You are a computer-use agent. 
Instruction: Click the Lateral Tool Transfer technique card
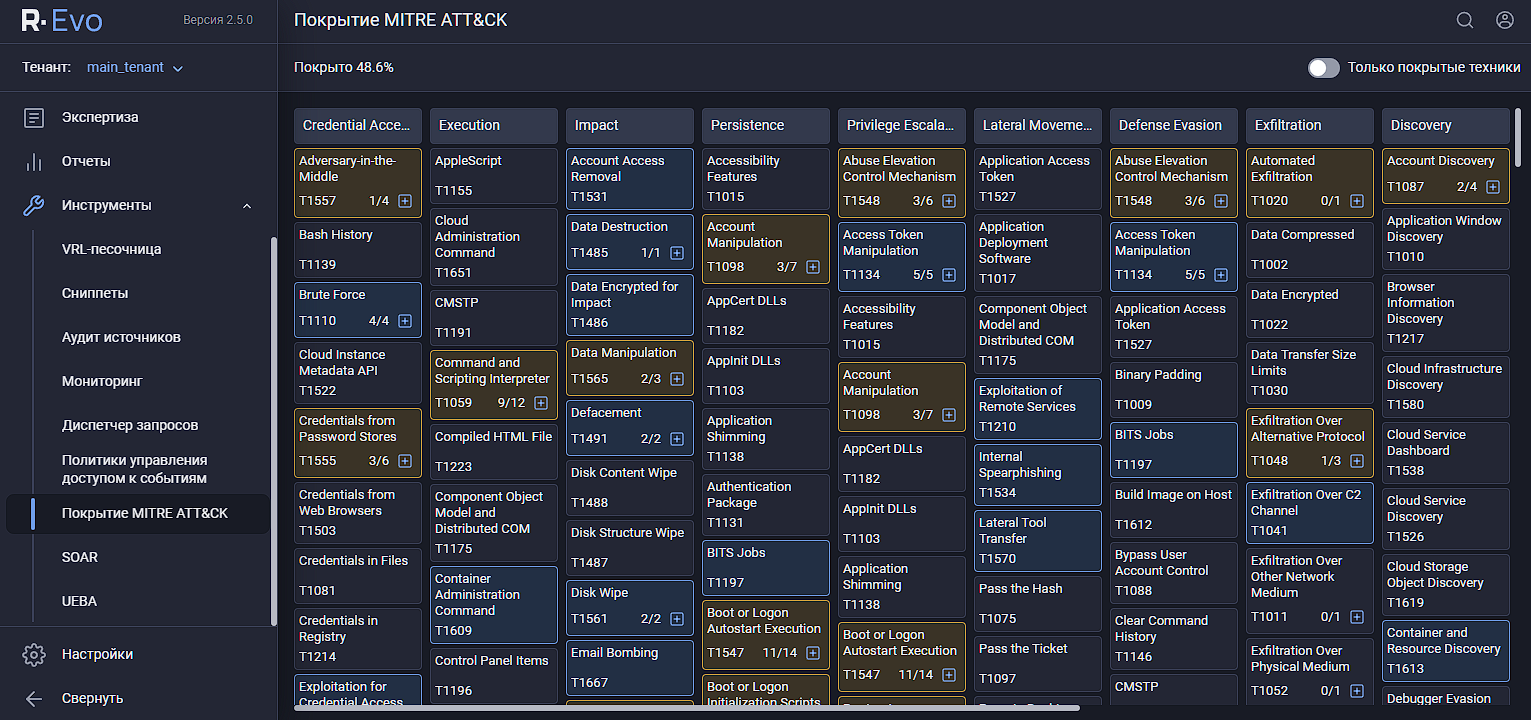[x=1037, y=540]
